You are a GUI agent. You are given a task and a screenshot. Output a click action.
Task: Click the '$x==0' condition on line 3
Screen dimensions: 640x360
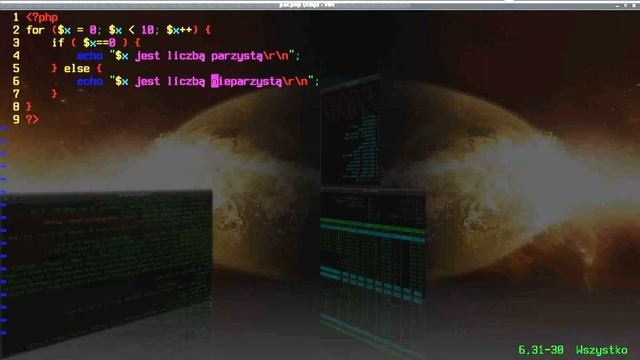tap(99, 43)
